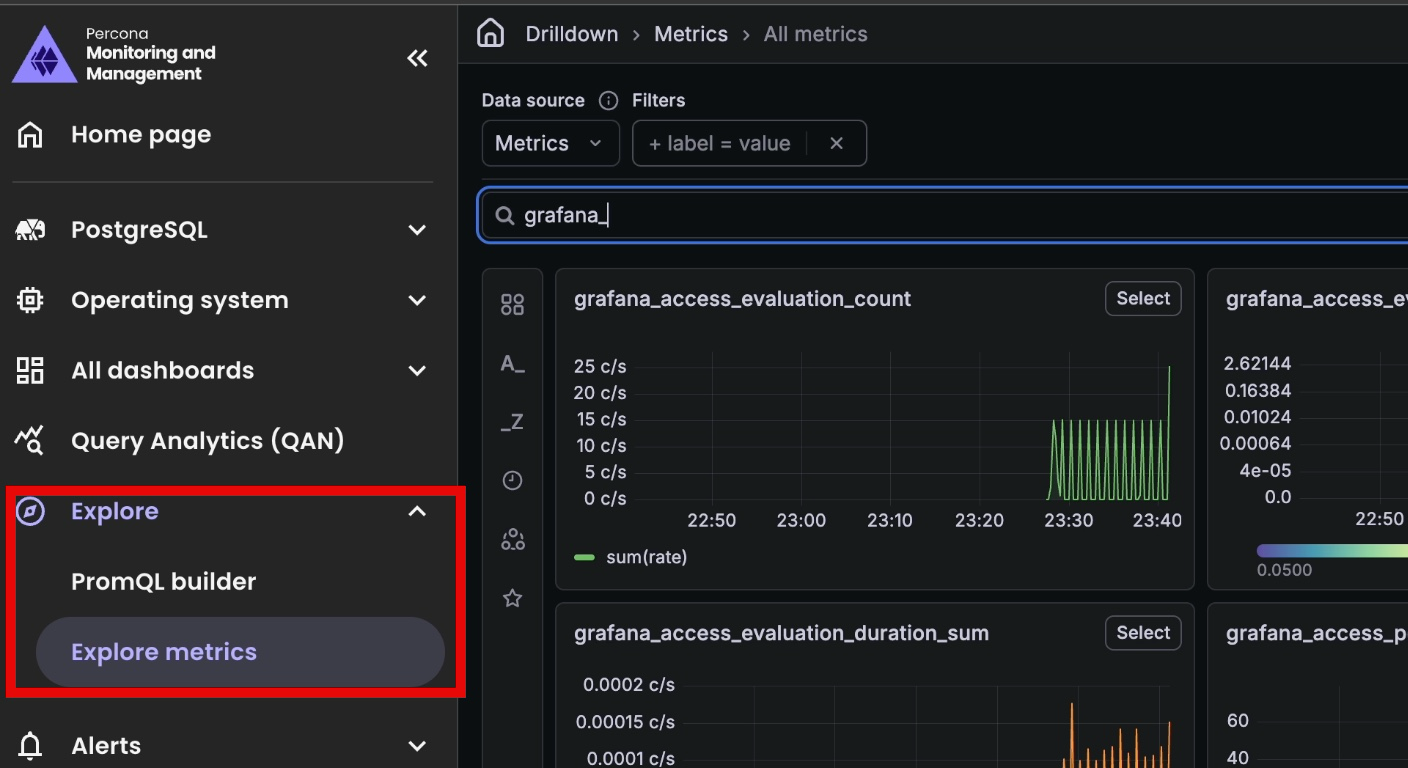Click the Data source info icon
Screen dimensions: 1408x768
[x=608, y=100]
